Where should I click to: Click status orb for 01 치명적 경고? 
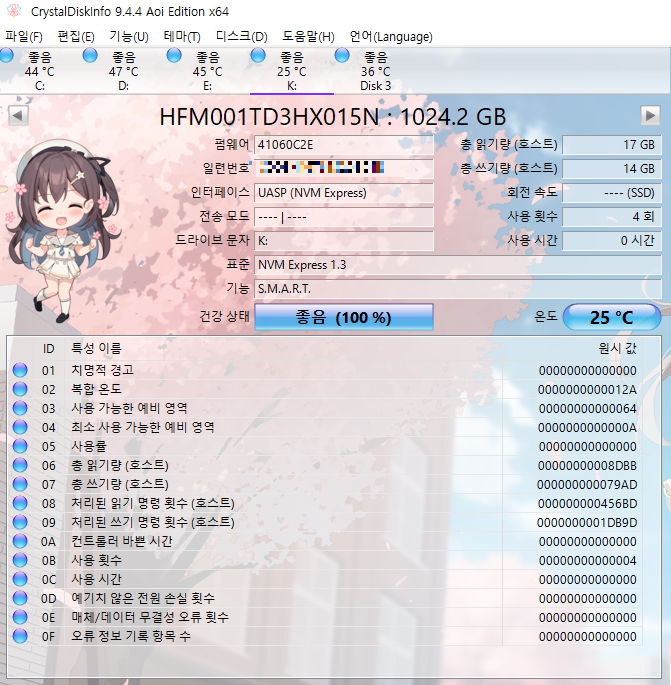coord(20,370)
